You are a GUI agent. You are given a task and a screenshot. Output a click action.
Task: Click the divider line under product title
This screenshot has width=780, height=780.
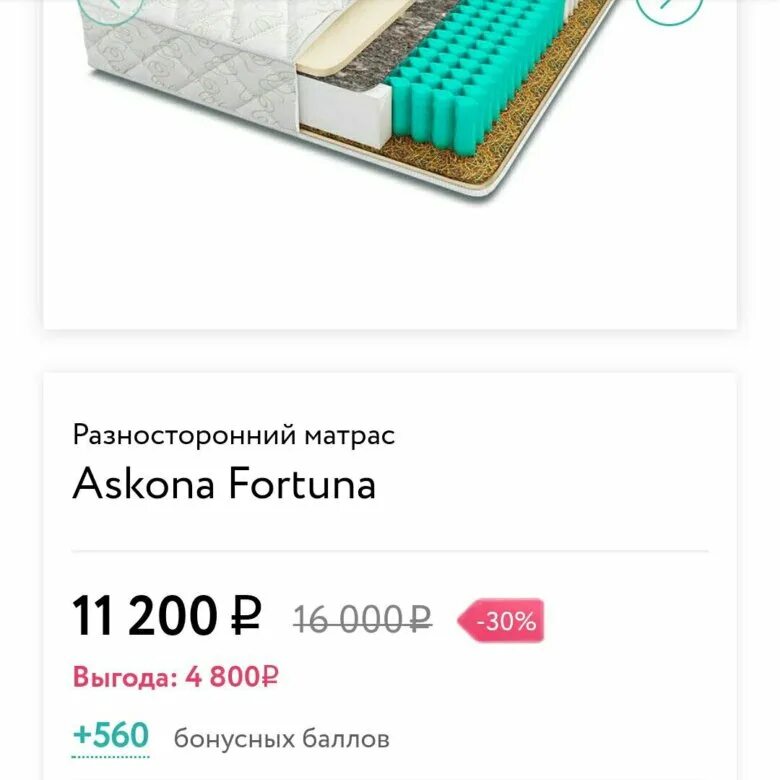[x=390, y=551]
